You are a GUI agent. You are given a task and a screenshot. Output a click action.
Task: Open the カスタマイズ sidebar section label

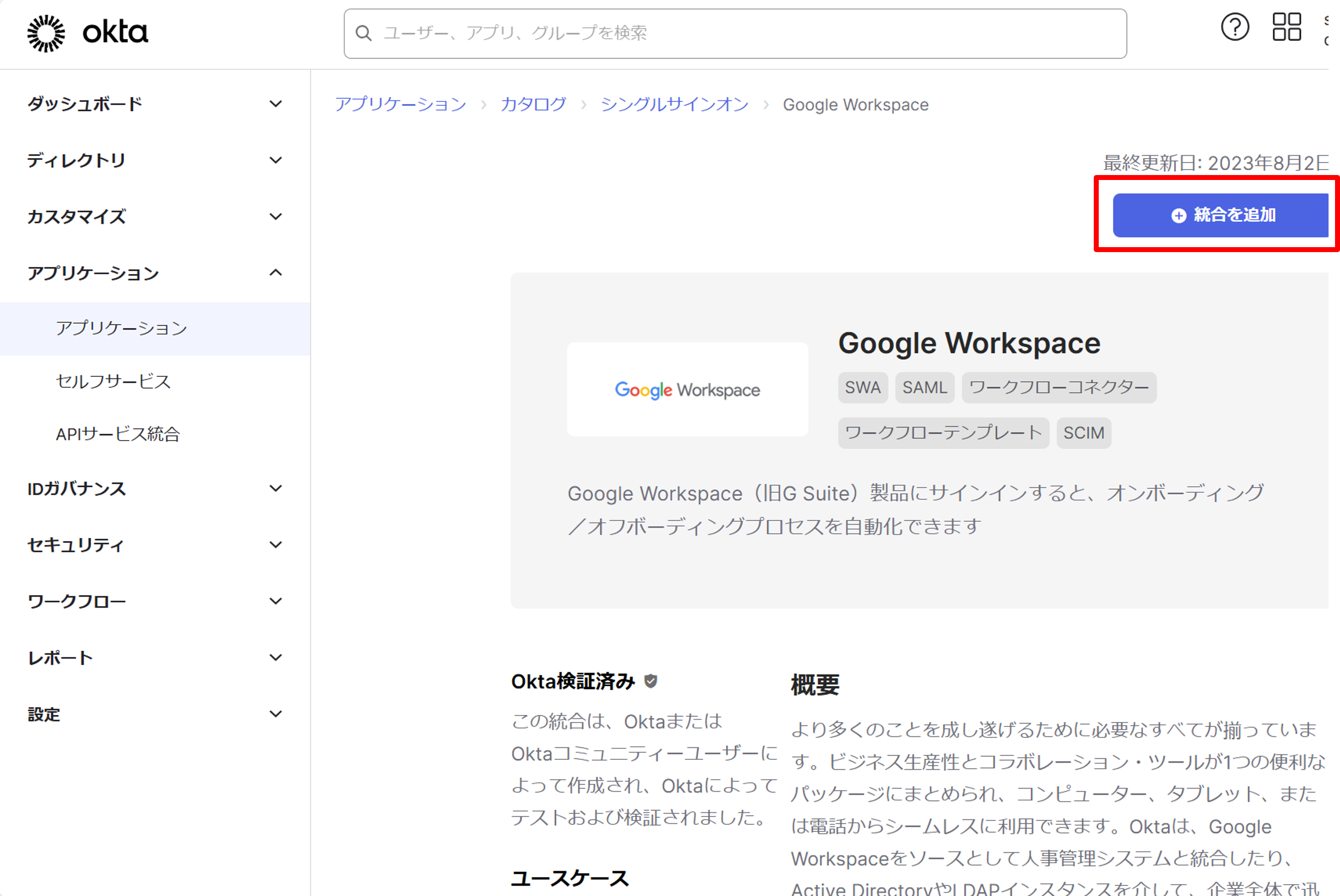(76, 217)
